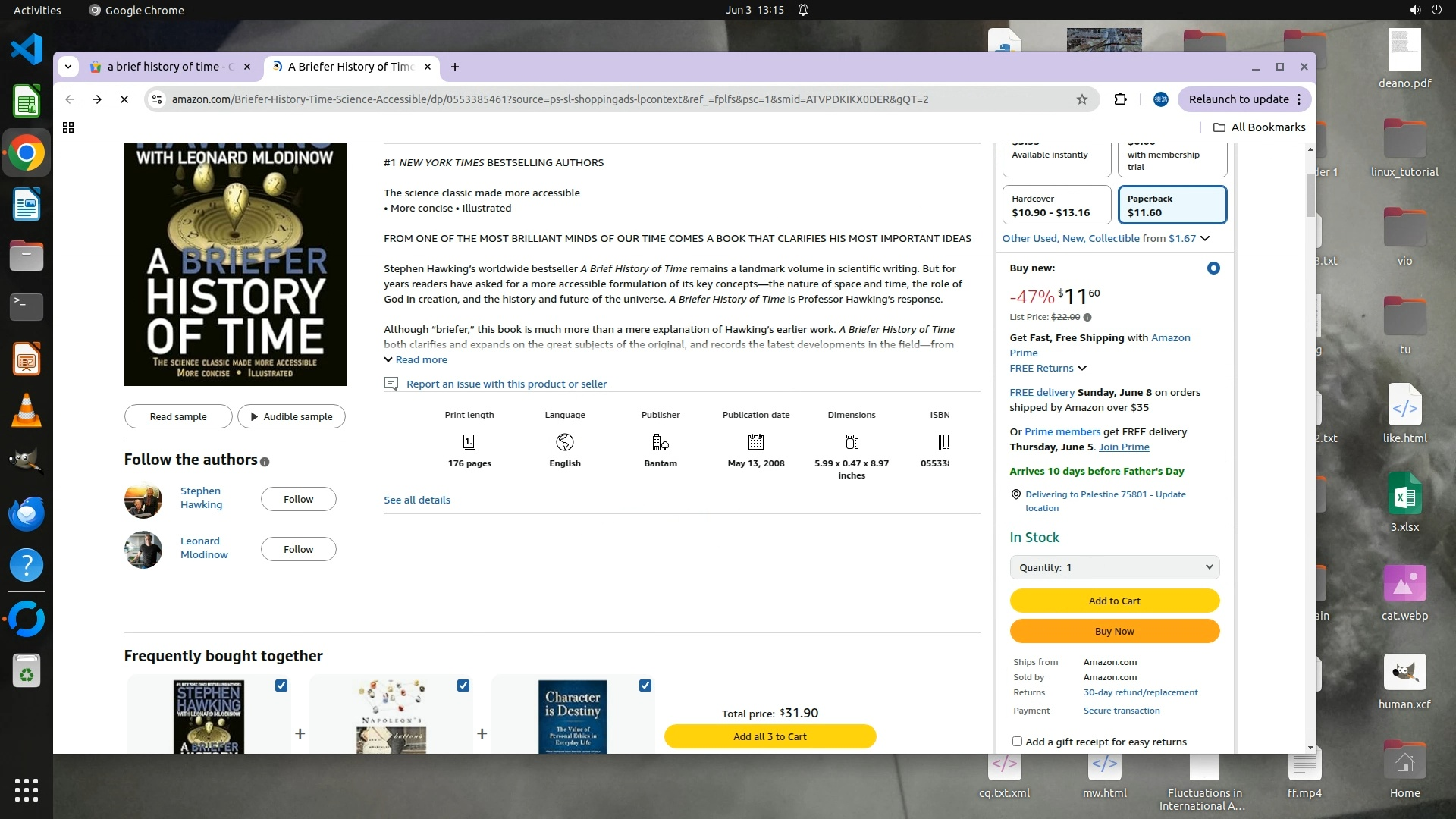Viewport: 1456px width, 819px height.
Task: Check Add a gift receipt checkbox
Action: coord(1018,742)
